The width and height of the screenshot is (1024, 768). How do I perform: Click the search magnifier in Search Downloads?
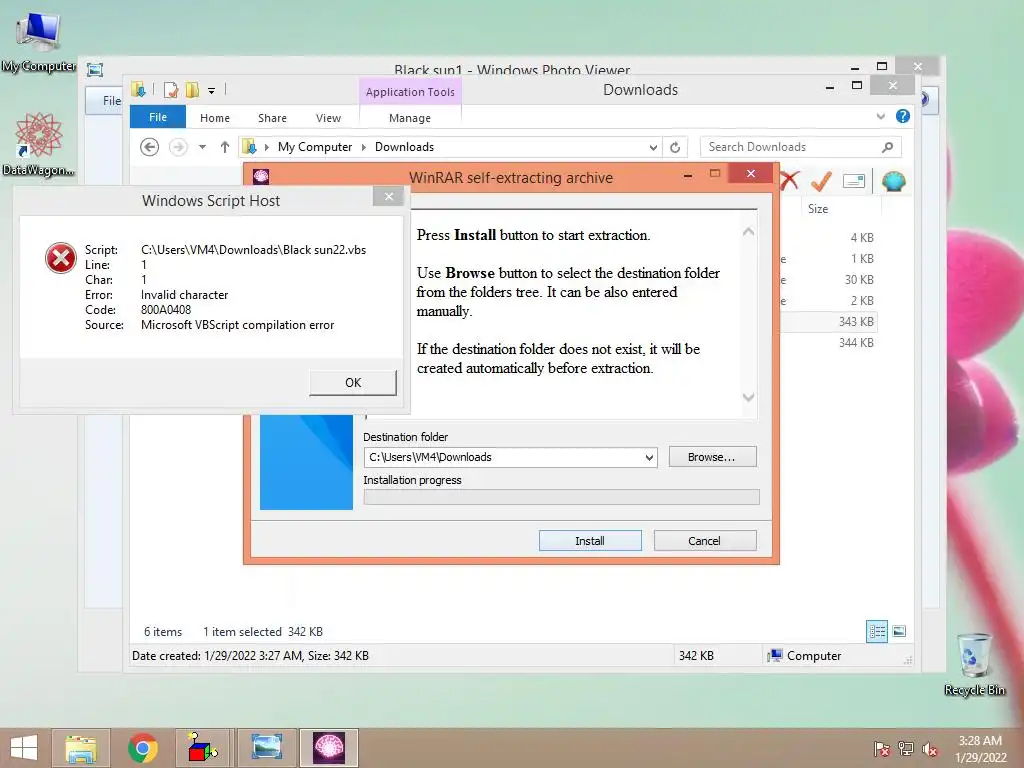(887, 147)
